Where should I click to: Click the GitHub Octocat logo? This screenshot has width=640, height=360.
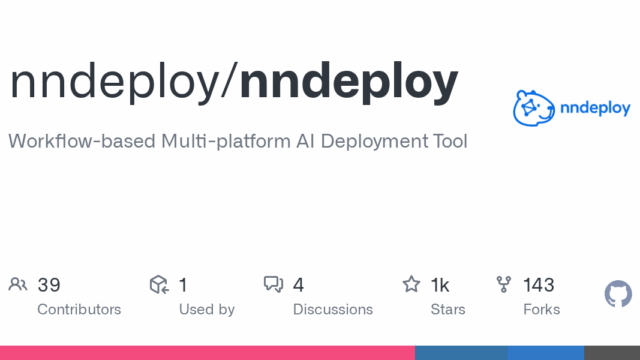pos(618,293)
